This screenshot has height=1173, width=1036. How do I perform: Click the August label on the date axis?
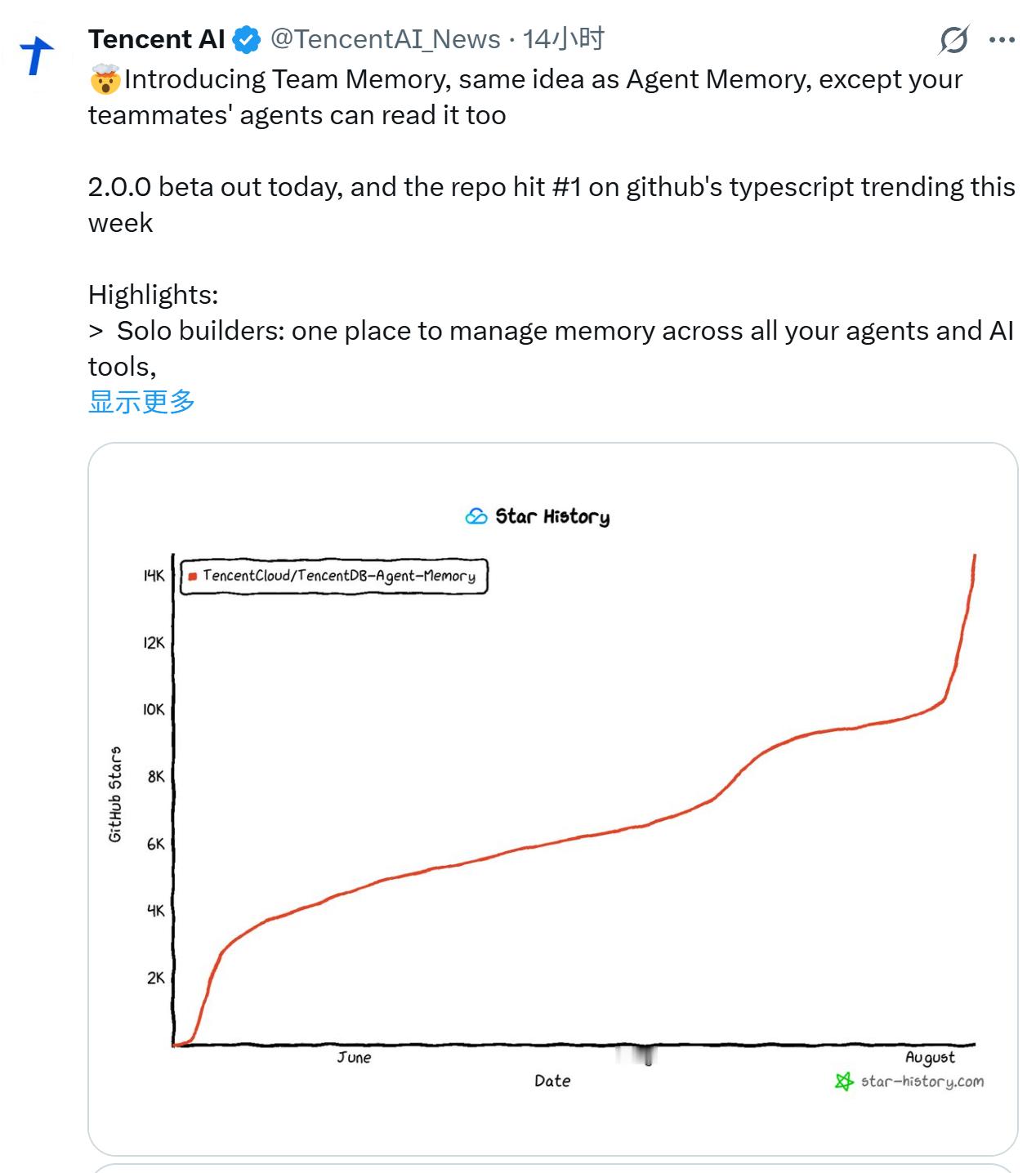pos(930,1058)
